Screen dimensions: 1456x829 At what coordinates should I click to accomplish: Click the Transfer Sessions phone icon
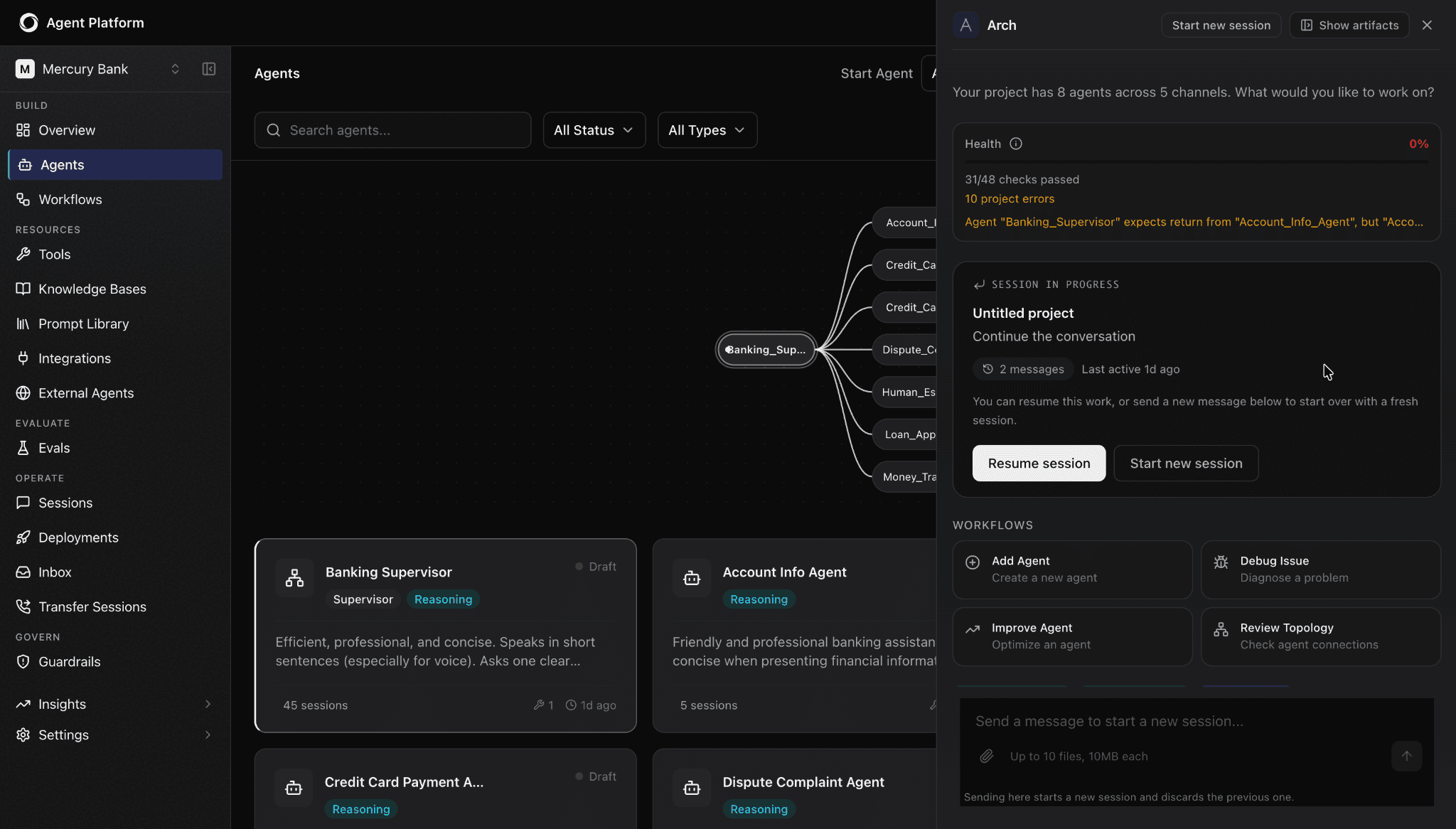click(x=23, y=606)
